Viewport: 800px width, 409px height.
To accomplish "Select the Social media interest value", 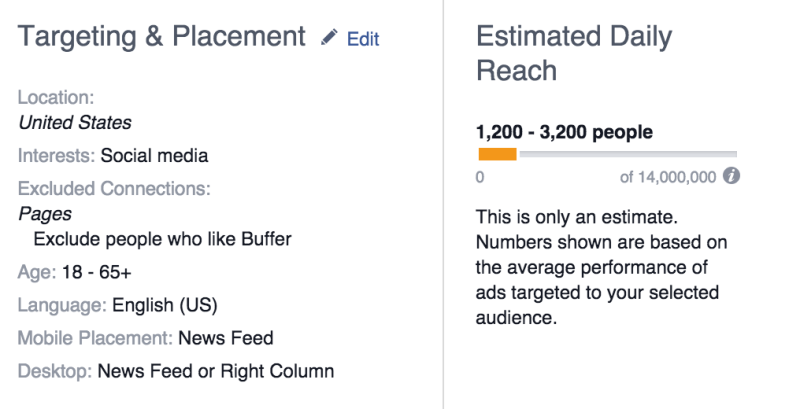I will point(154,155).
